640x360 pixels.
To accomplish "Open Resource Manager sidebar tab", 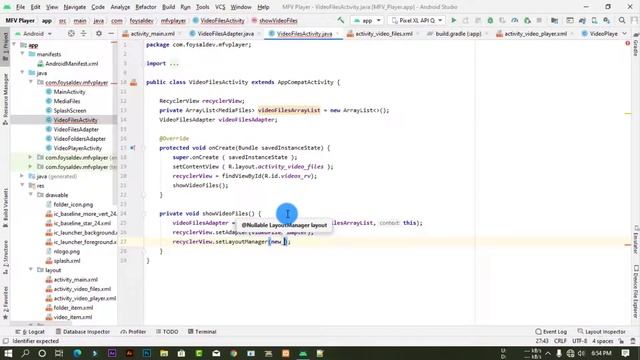I will (5, 99).
